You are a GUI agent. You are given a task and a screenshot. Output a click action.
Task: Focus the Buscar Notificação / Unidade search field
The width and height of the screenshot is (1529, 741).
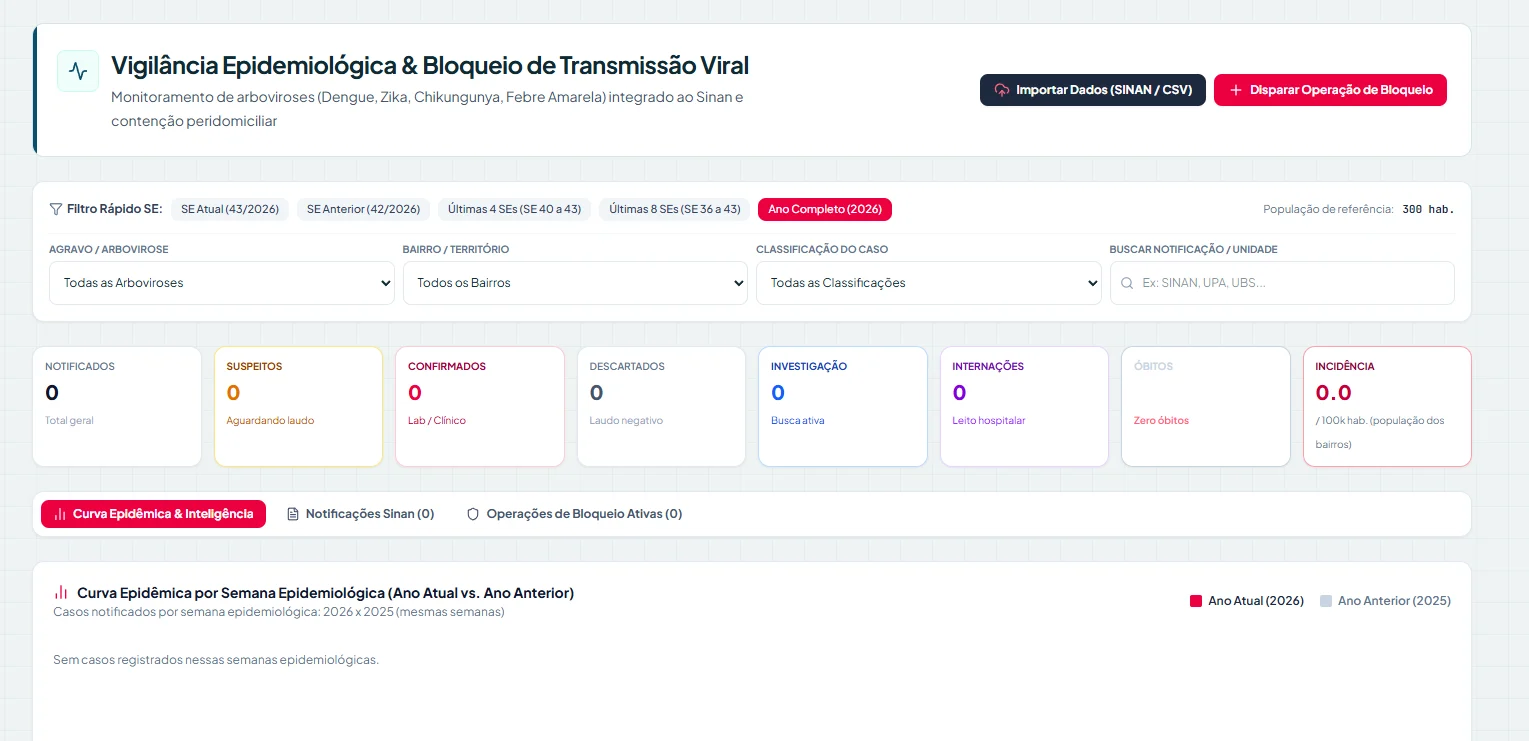1282,283
